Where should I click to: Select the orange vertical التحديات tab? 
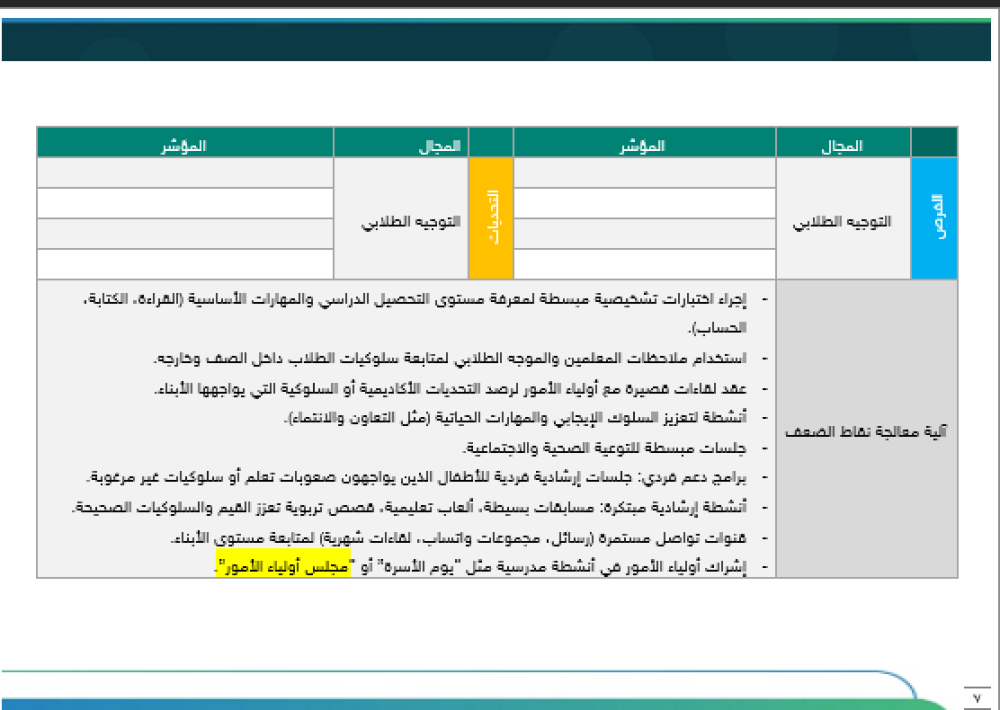[489, 215]
